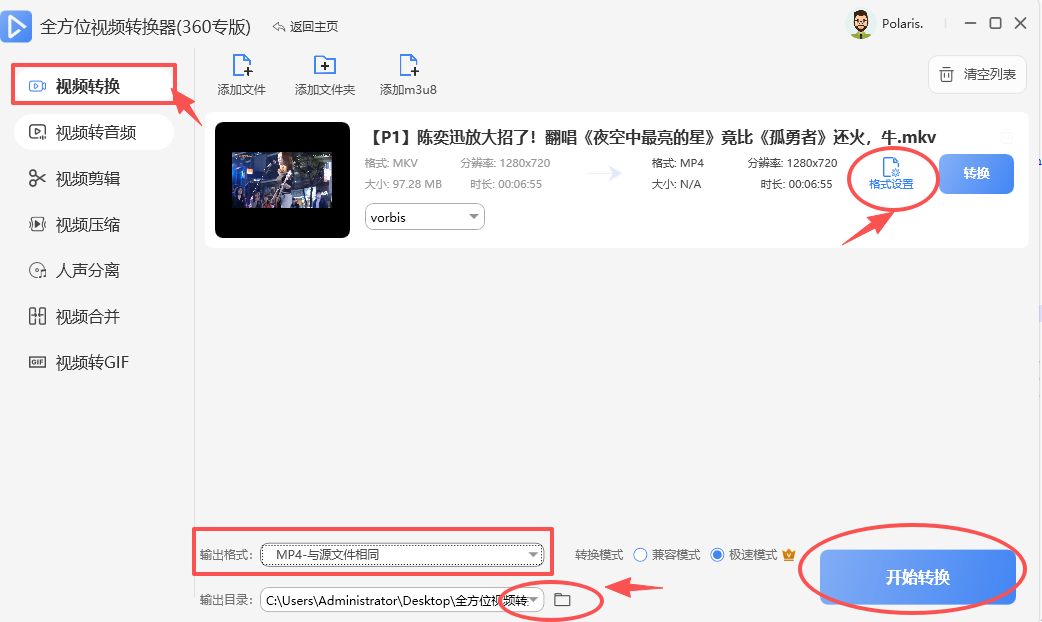Expand the 输出格式 format dropdown
1042x622 pixels.
tap(534, 553)
